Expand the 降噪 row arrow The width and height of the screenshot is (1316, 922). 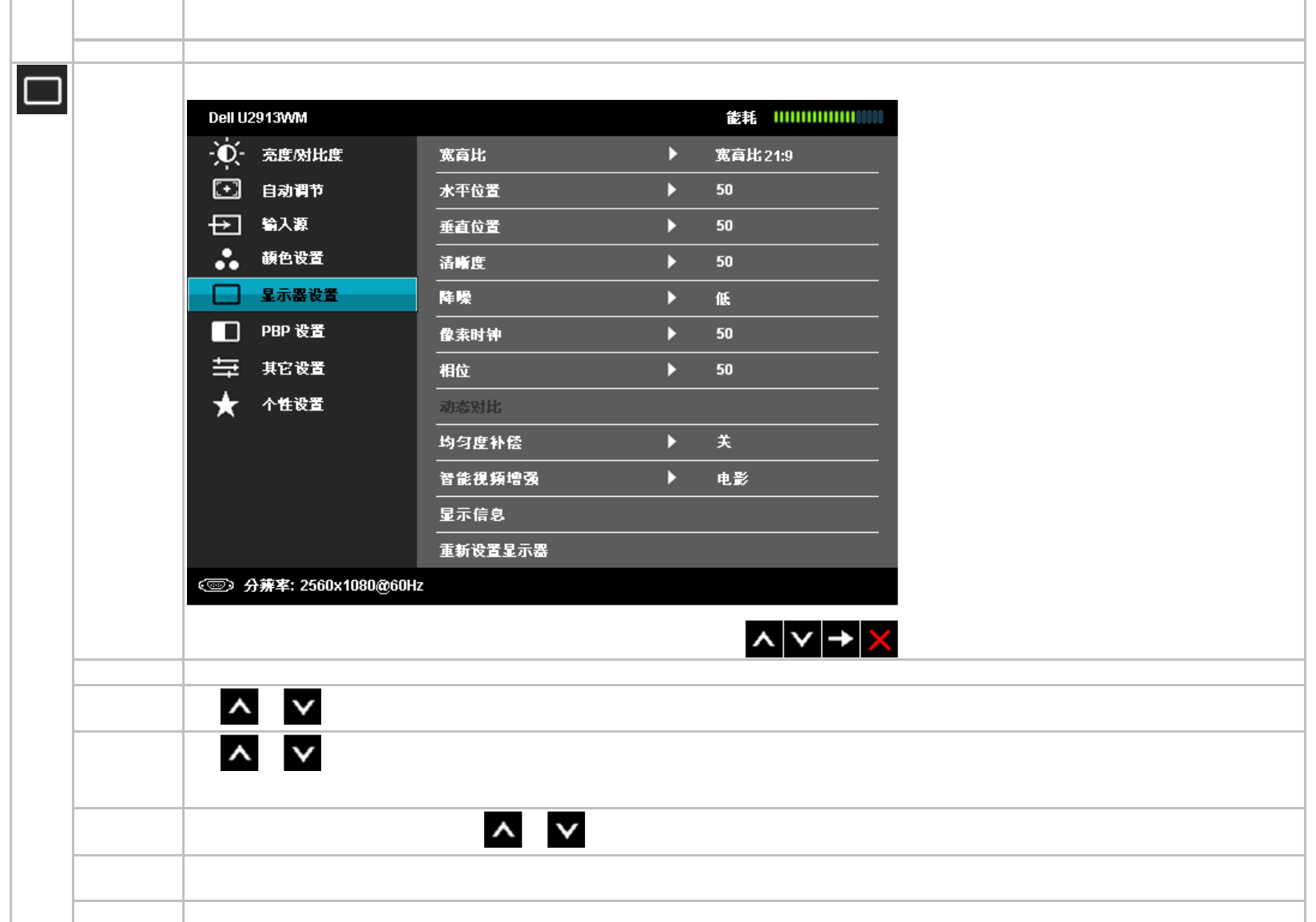tap(672, 298)
